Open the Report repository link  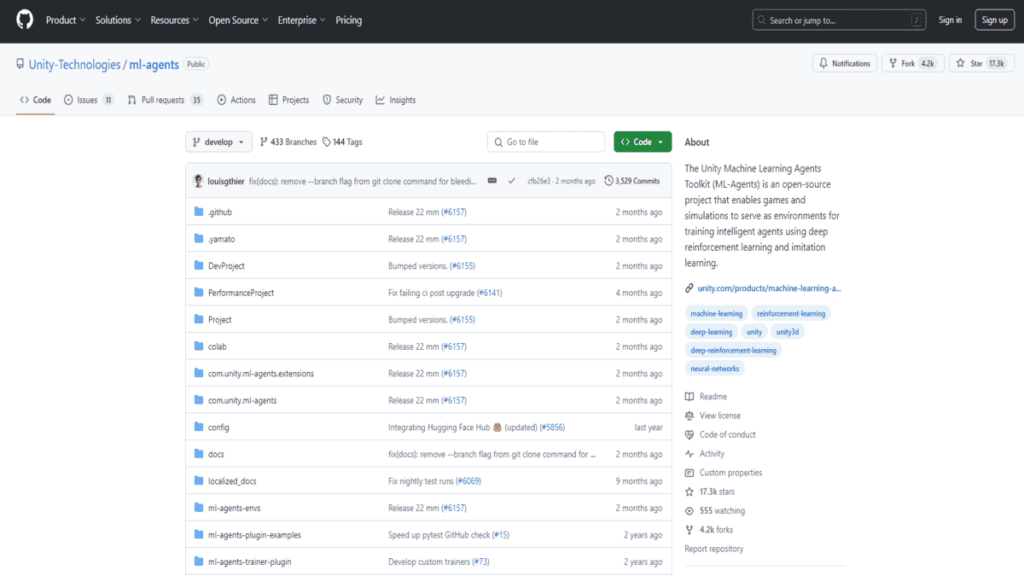pyautogui.click(x=714, y=549)
